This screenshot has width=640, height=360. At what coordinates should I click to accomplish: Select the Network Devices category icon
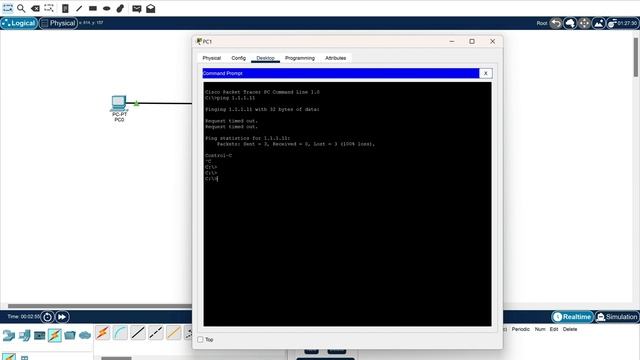coord(9,336)
